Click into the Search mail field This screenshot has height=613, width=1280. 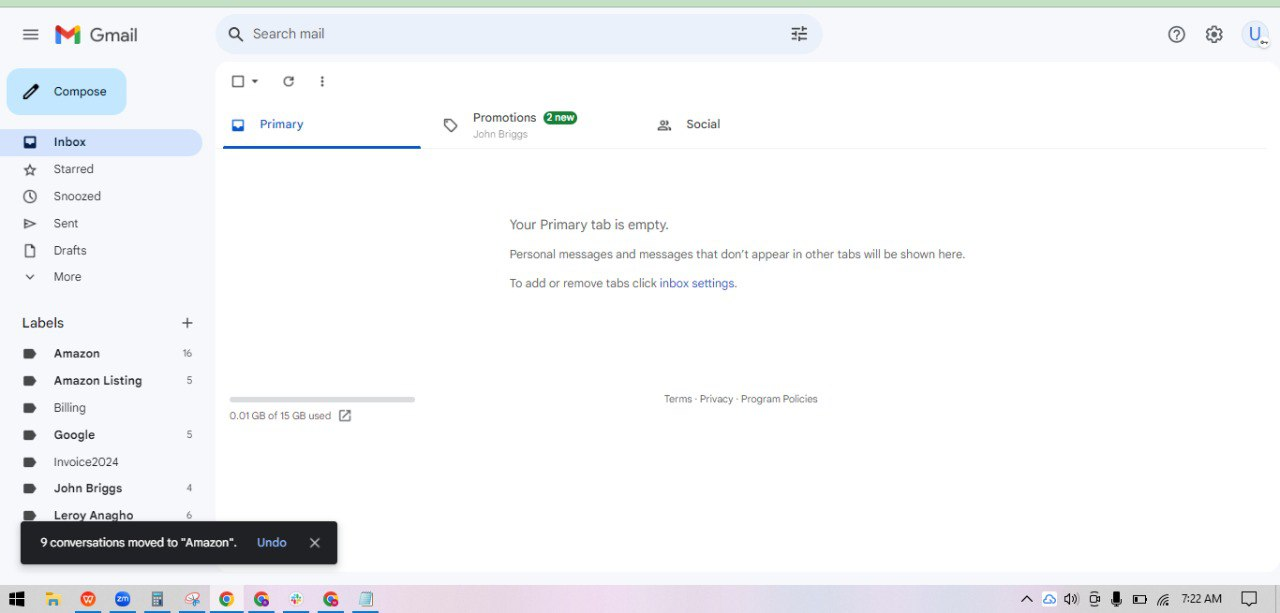coord(515,34)
